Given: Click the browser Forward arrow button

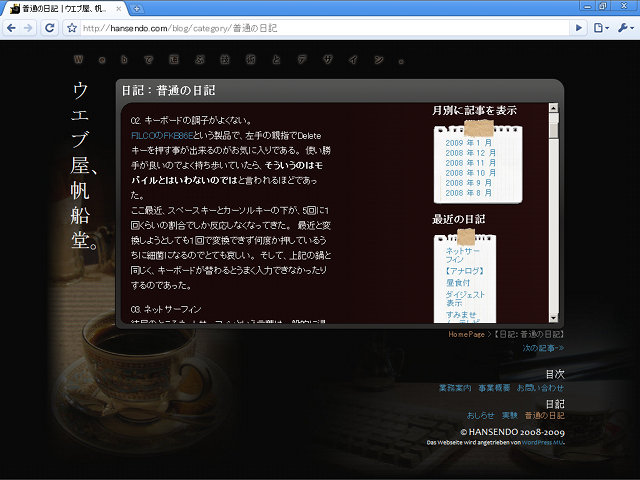Looking at the screenshot, I should click(29, 28).
